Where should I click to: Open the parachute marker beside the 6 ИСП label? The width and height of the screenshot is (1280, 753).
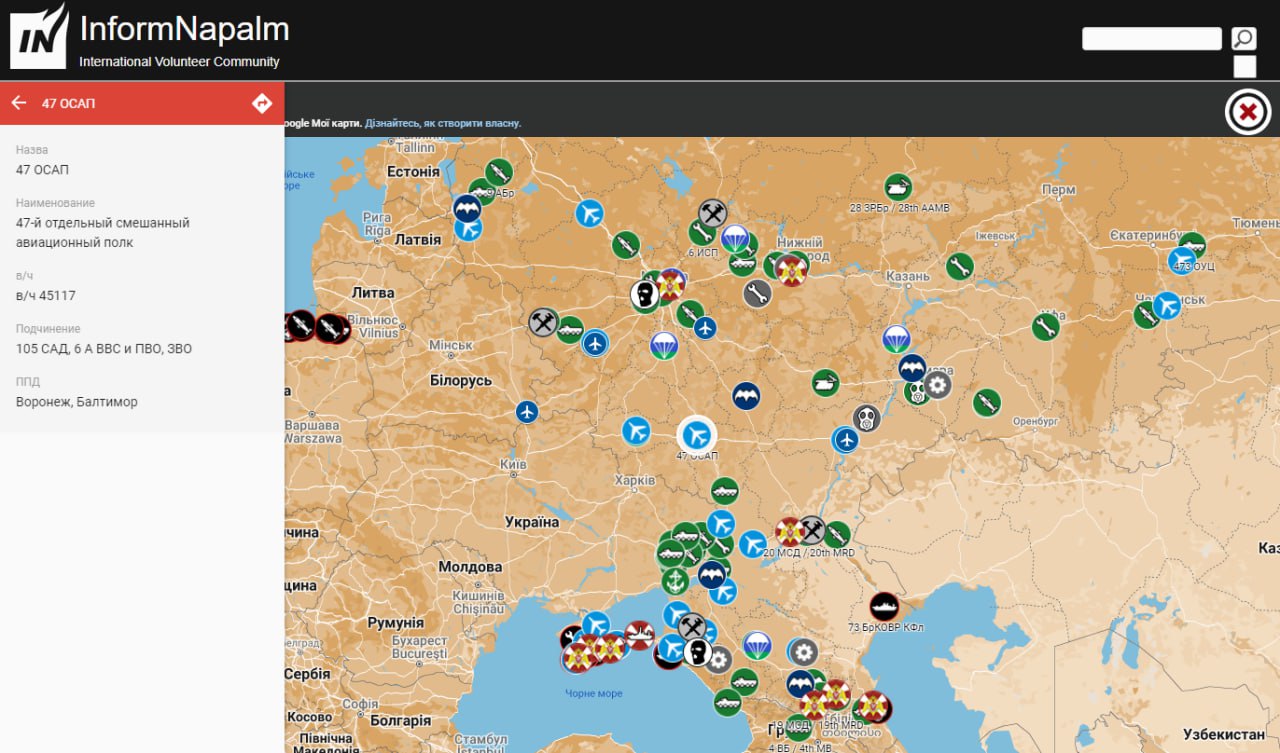735,238
